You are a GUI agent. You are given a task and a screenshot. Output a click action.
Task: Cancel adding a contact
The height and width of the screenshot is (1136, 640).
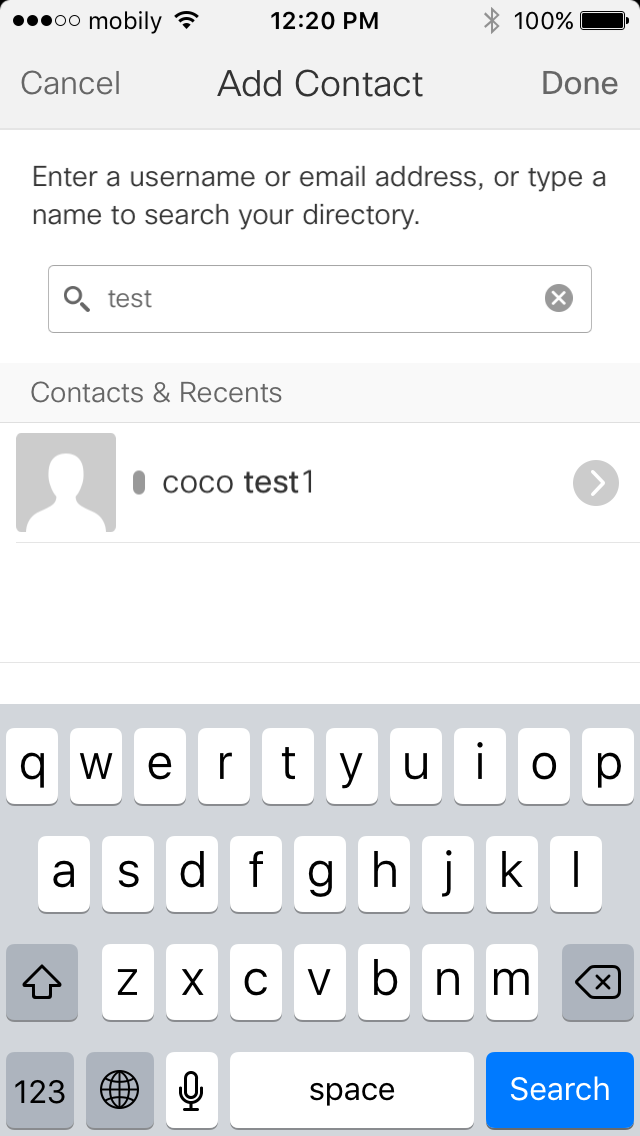click(70, 83)
